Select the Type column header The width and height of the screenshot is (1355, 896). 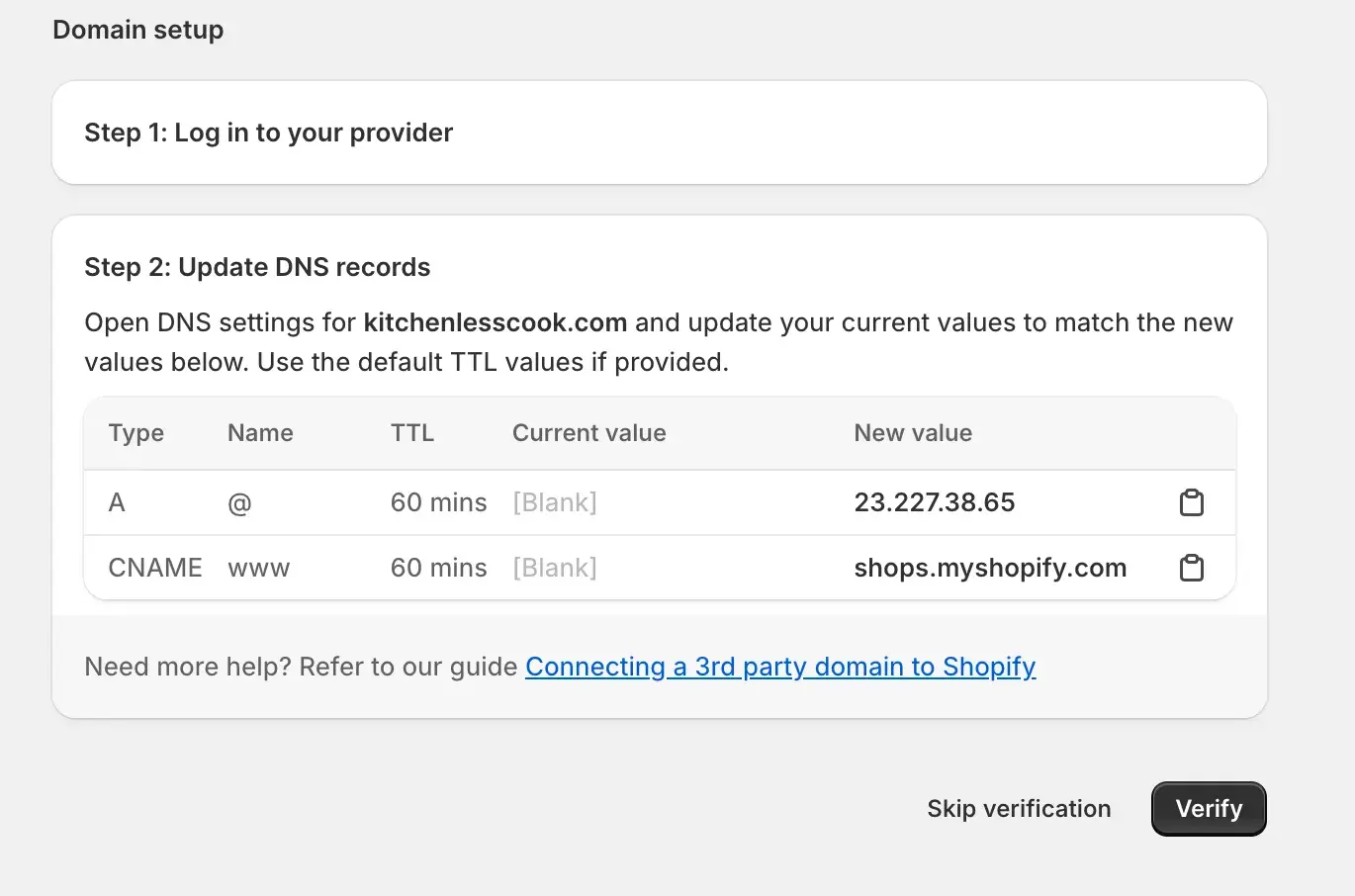(136, 433)
